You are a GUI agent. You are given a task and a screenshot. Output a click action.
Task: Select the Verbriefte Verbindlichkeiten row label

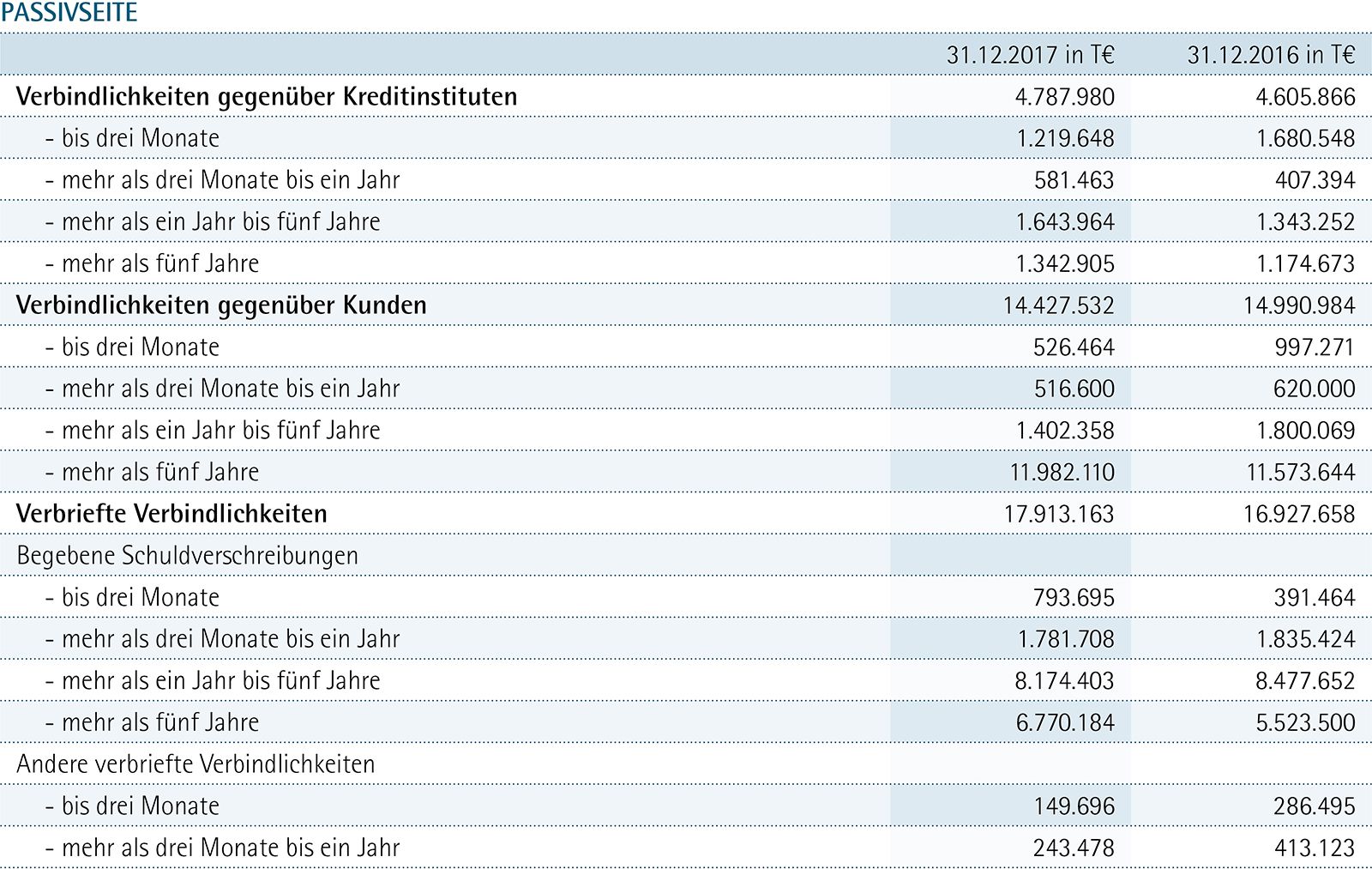[171, 514]
